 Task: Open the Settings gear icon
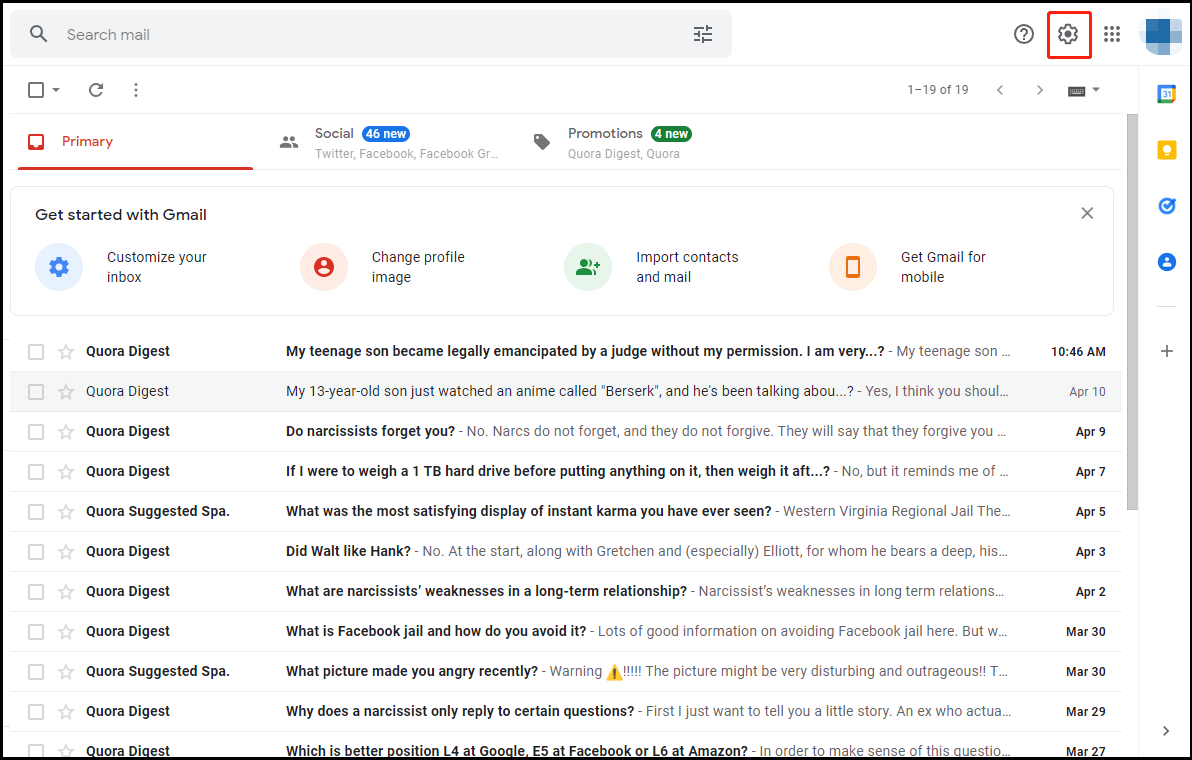(1068, 34)
